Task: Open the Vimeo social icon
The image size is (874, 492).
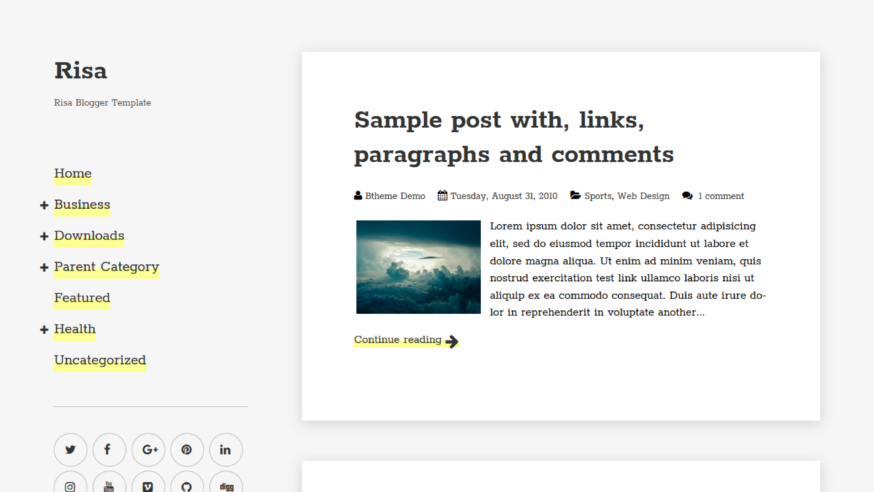Action: tap(148, 483)
